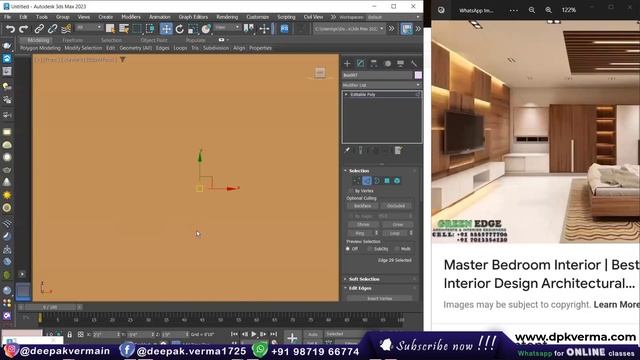Click the Ring selection button
The image size is (640, 360).
(x=360, y=233)
